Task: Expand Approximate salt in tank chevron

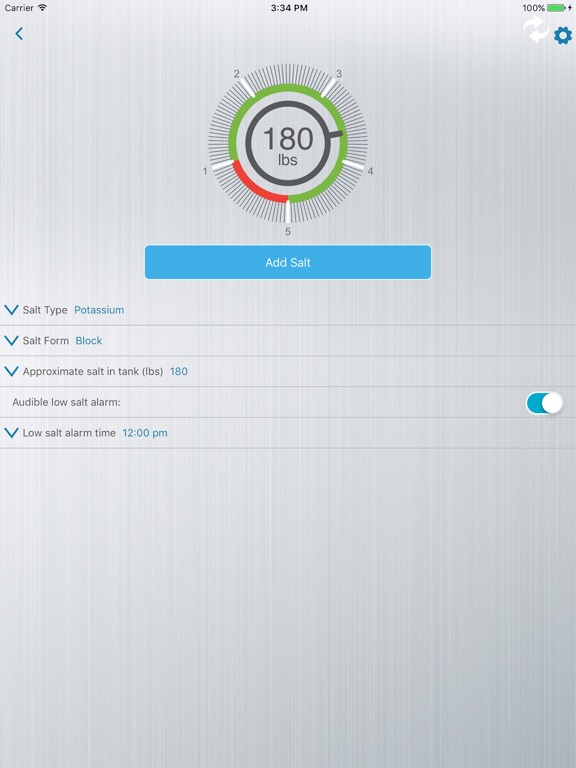Action: click(11, 372)
